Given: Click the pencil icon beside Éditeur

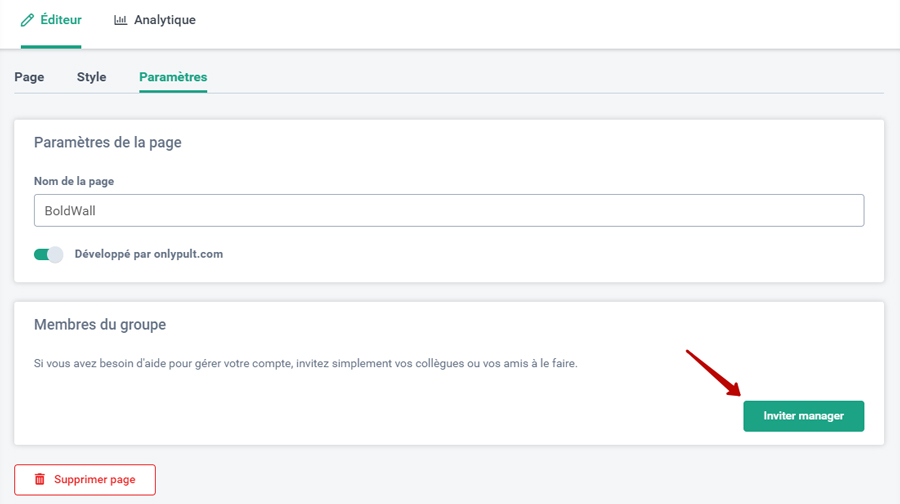Looking at the screenshot, I should tap(27, 20).
